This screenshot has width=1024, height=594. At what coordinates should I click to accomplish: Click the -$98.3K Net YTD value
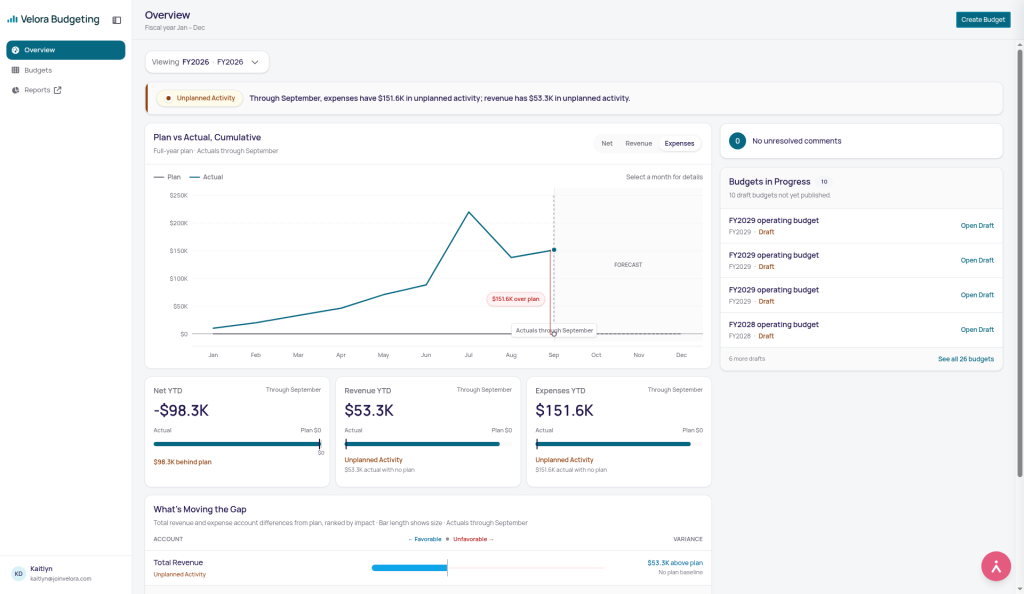coord(181,411)
